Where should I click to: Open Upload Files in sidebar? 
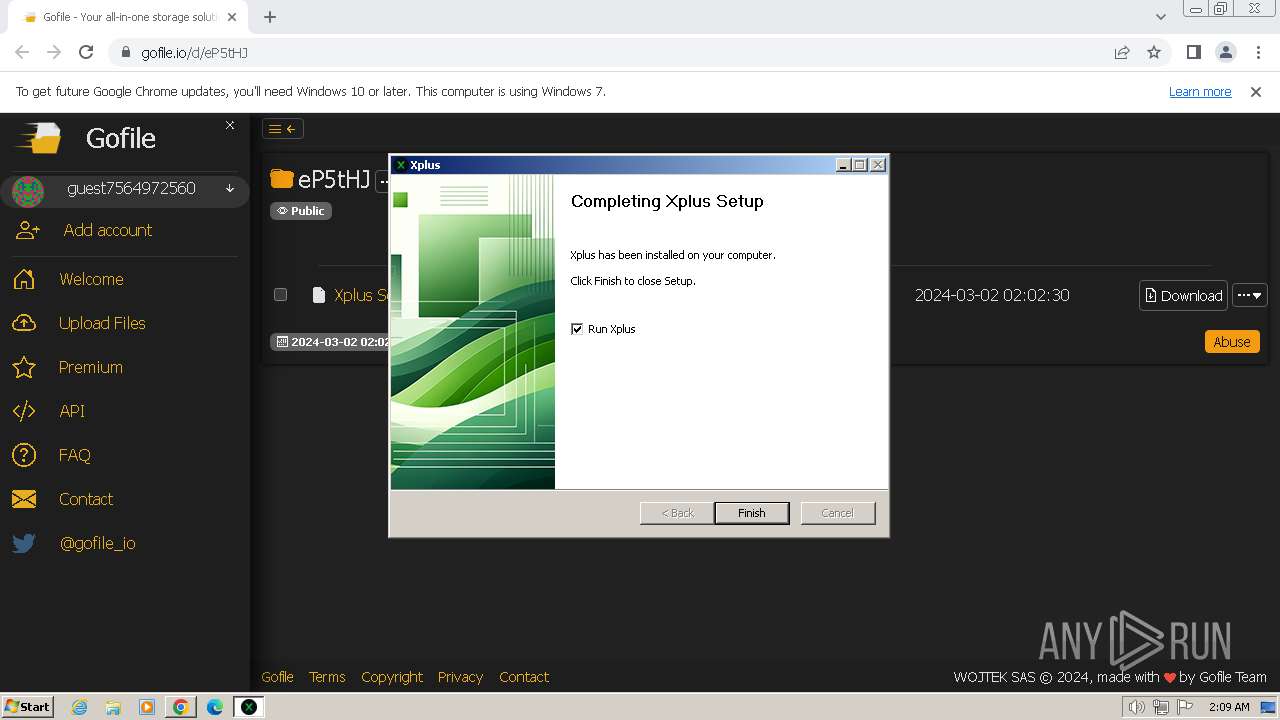(x=102, y=323)
